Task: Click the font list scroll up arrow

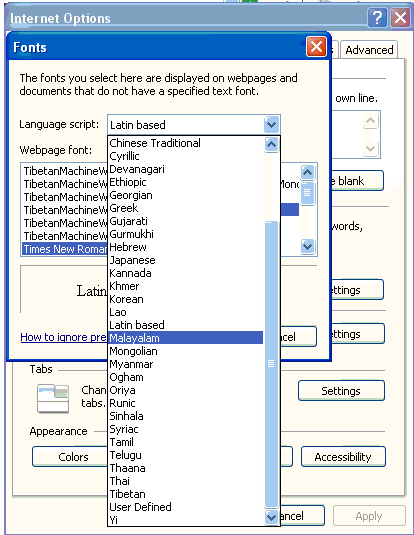Action: [307, 172]
